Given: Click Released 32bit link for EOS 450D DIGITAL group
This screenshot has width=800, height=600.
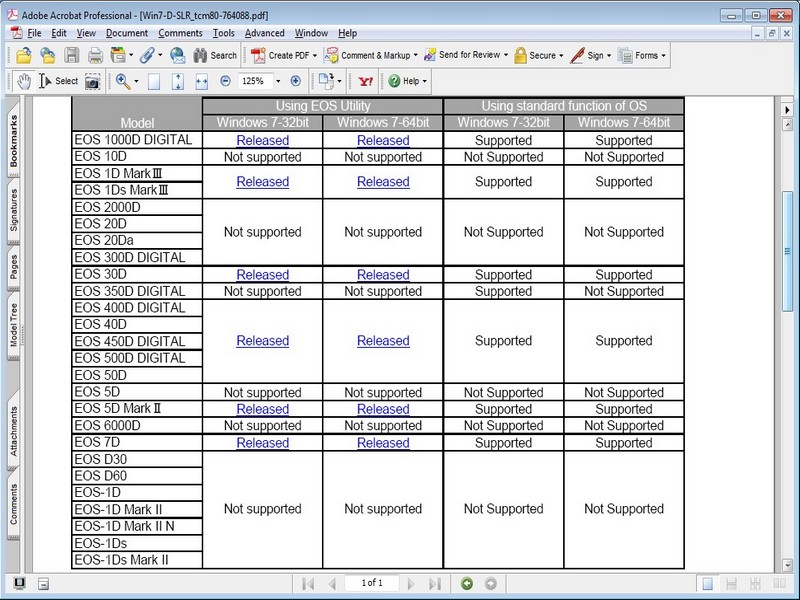Looking at the screenshot, I should coord(263,341).
